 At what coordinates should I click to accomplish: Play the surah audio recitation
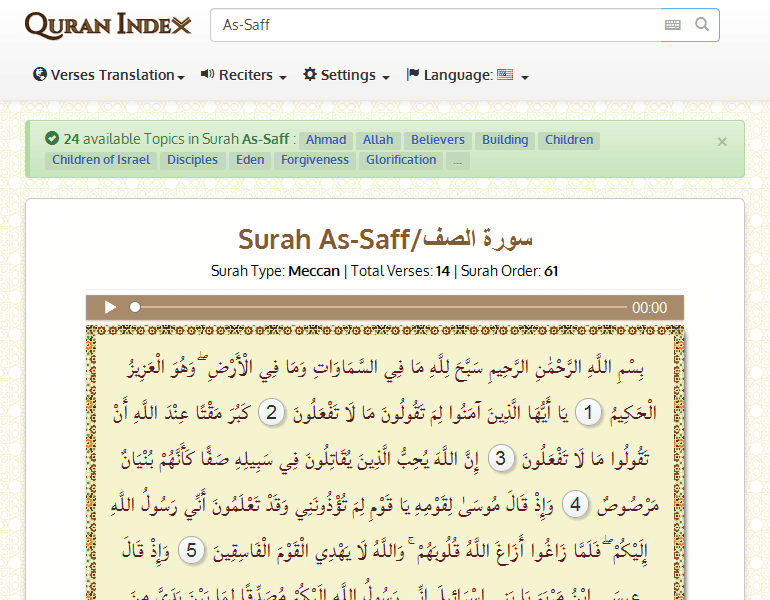click(x=111, y=308)
